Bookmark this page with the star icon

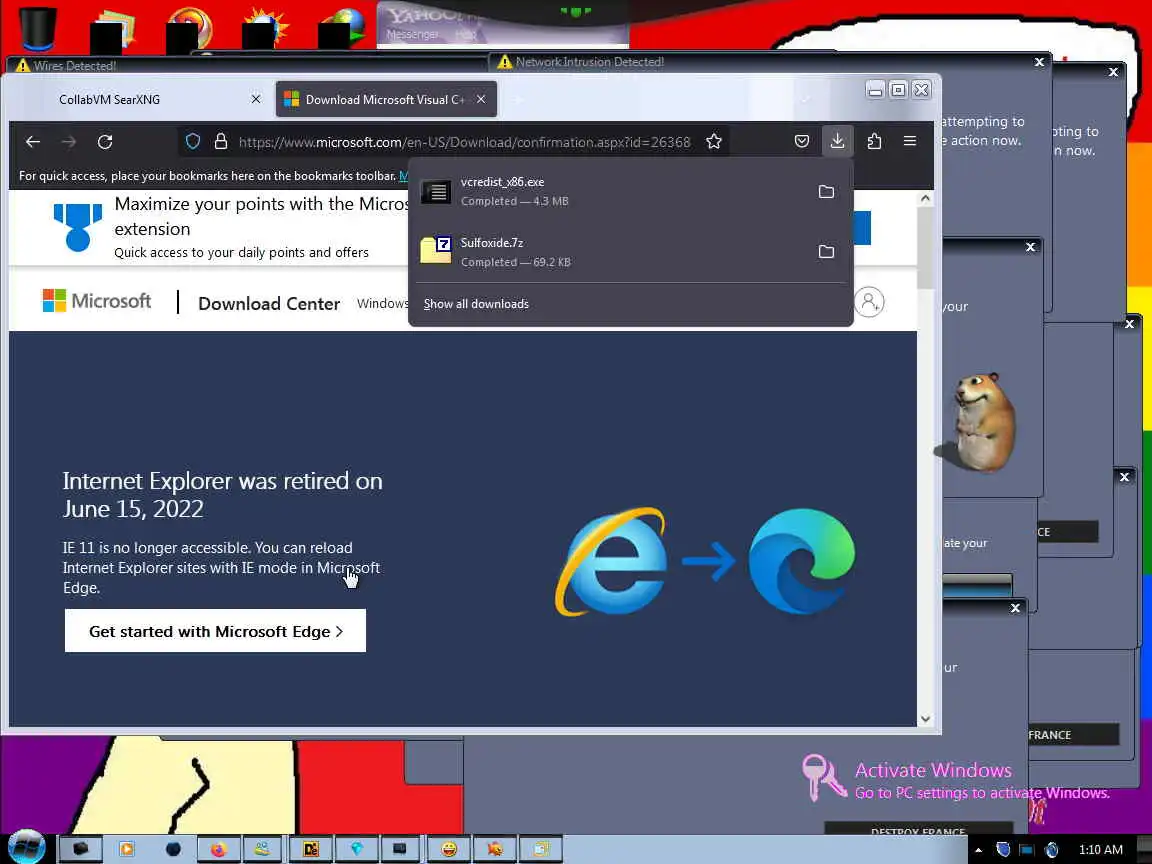713,142
